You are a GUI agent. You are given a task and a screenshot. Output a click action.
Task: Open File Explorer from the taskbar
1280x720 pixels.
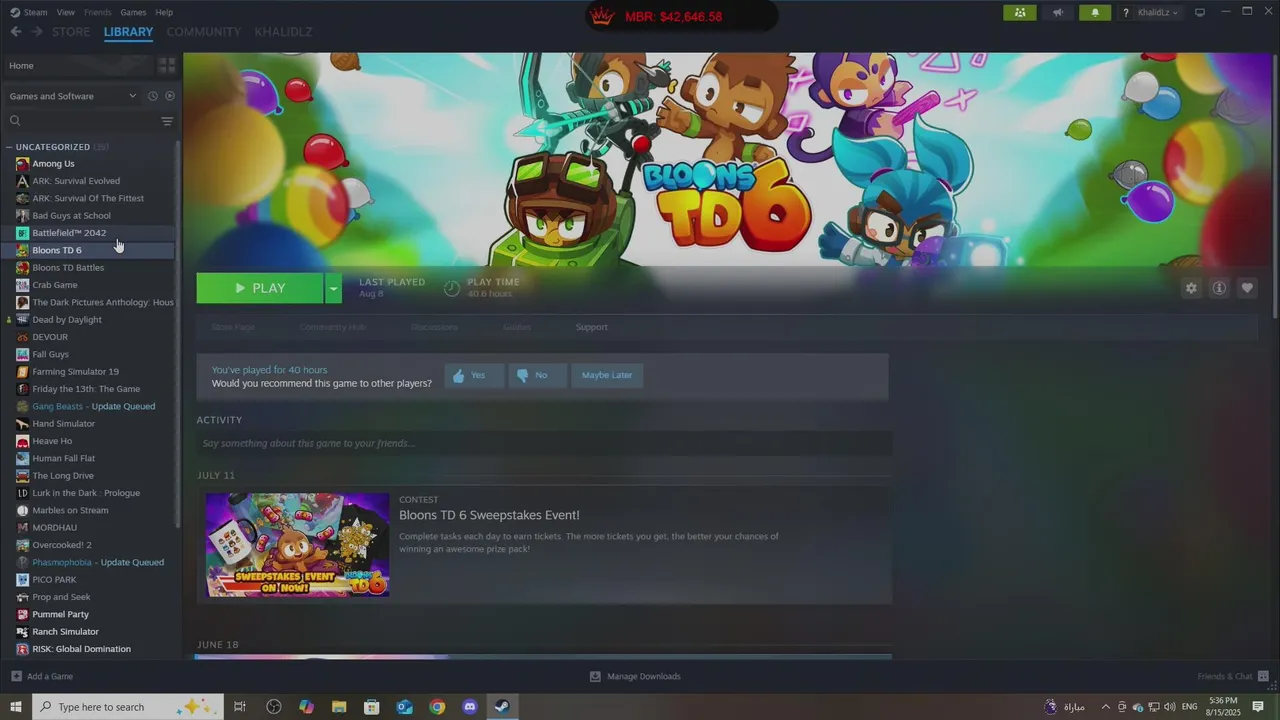coord(338,707)
